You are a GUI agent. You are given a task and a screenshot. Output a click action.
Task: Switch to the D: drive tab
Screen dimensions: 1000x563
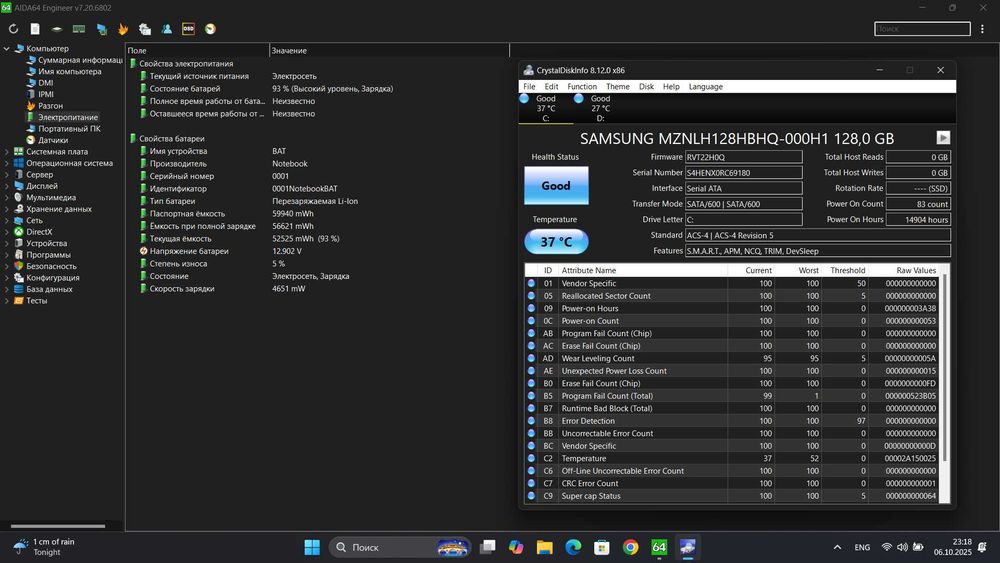click(600, 108)
